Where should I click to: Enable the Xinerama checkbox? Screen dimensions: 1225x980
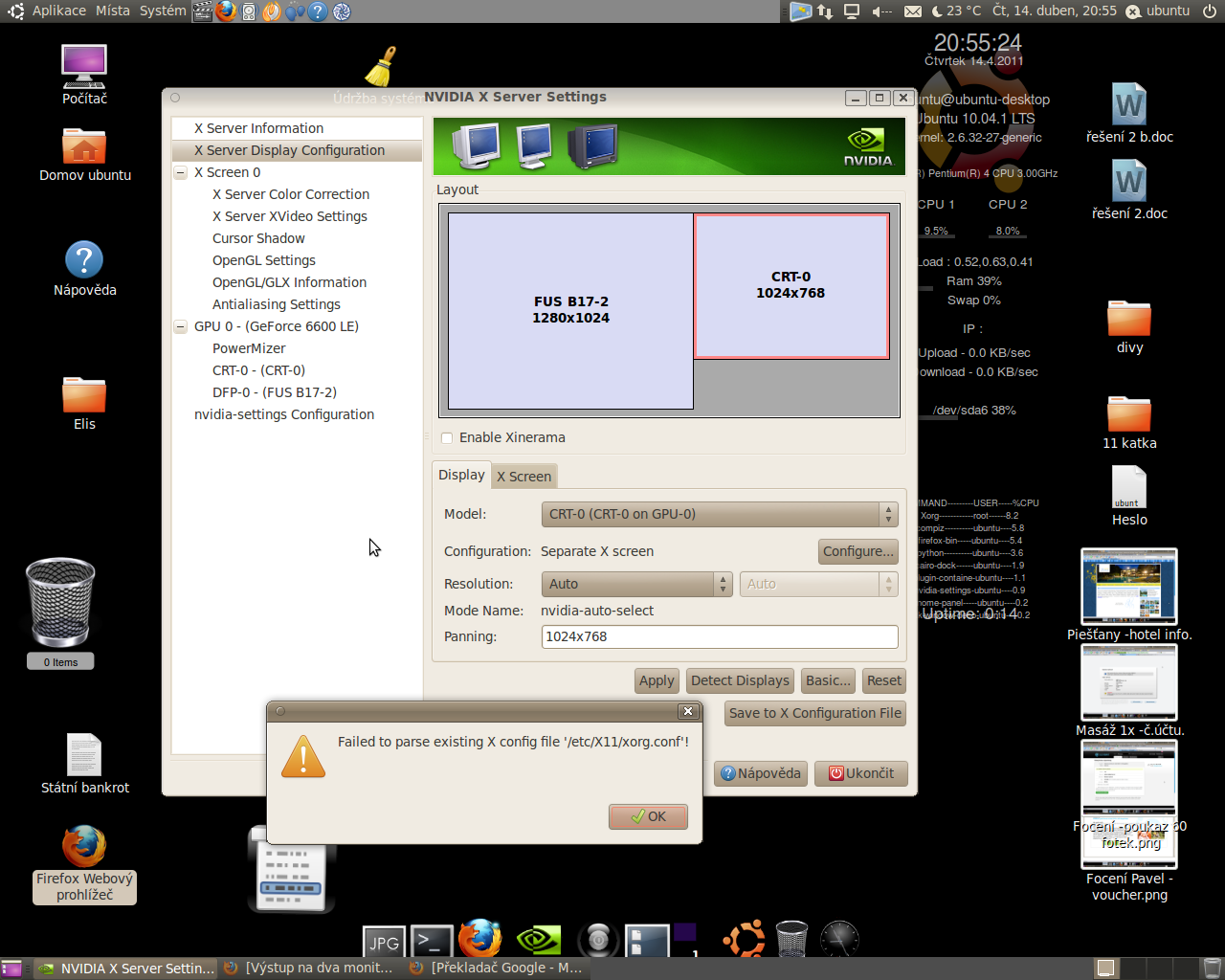[447, 438]
